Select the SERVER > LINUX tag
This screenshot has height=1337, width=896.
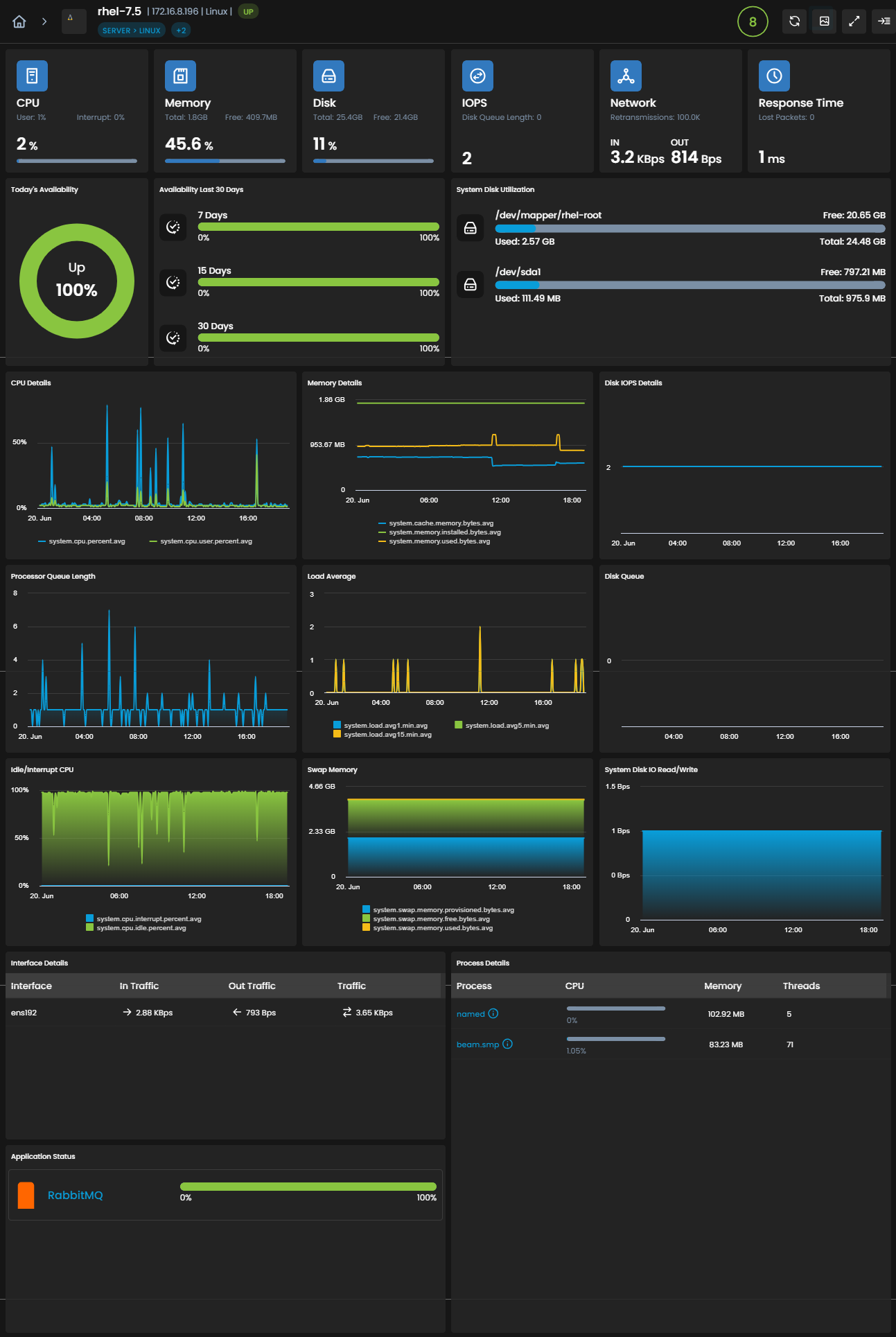click(132, 30)
